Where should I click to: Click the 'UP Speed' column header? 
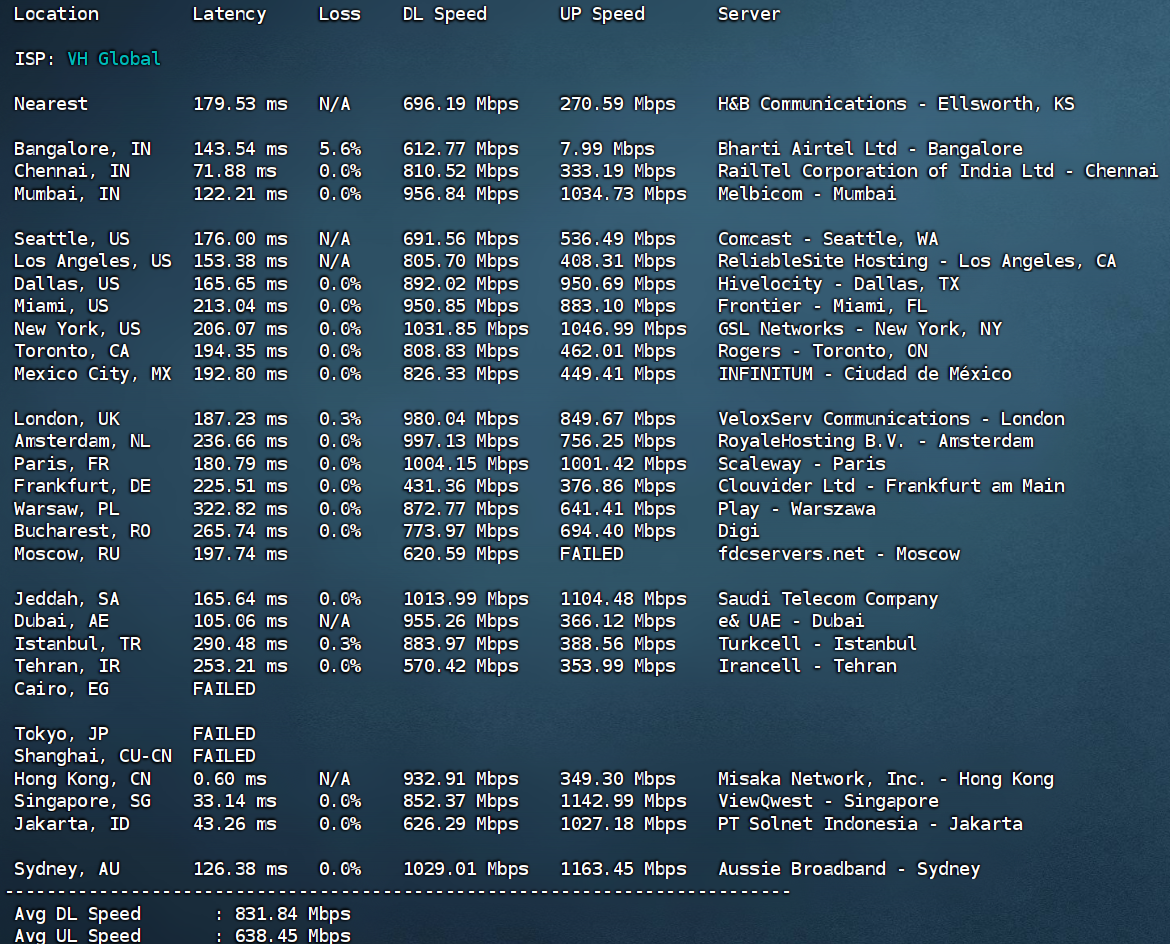(602, 14)
